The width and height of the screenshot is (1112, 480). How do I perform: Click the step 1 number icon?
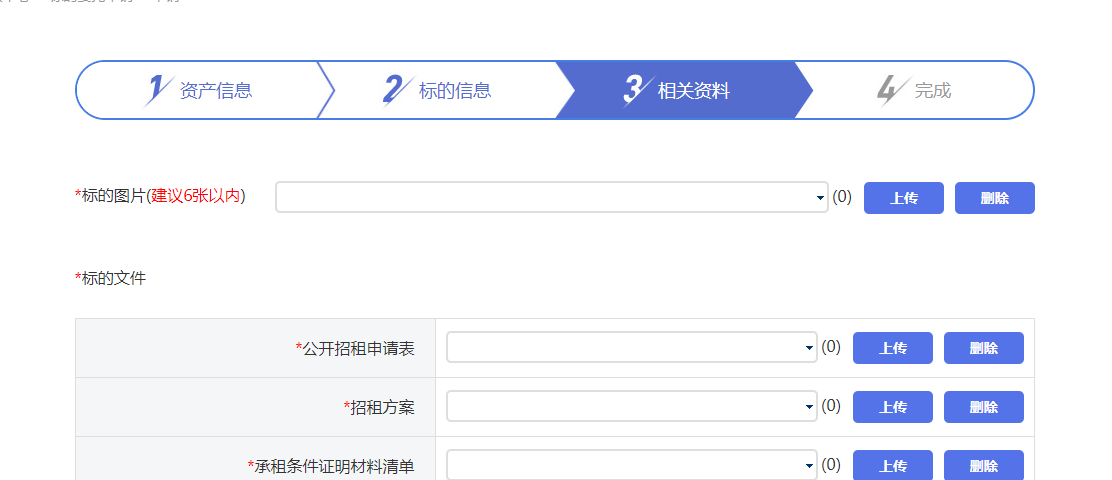[156, 90]
